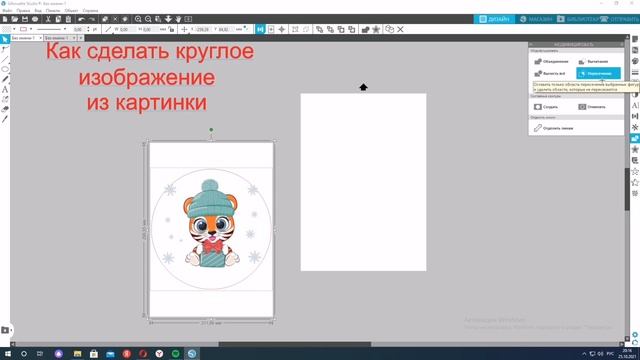Open the line style dropdown arrow
This screenshot has width=640, height=360.
point(65,29)
